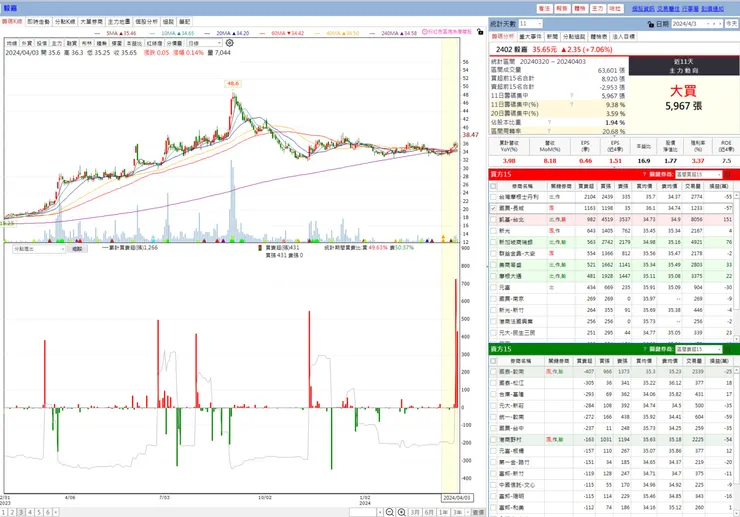Click lock icon beside 日期 date field
The width and height of the screenshot is (740, 517).
coord(651,24)
